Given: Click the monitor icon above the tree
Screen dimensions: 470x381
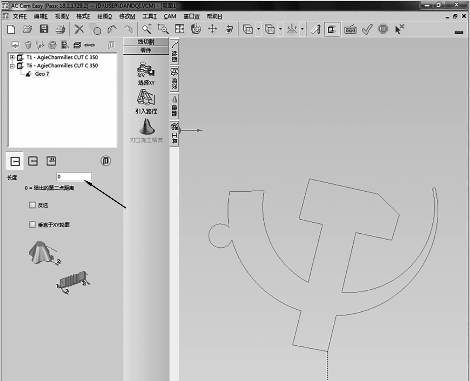Looking at the screenshot, I should (15, 45).
